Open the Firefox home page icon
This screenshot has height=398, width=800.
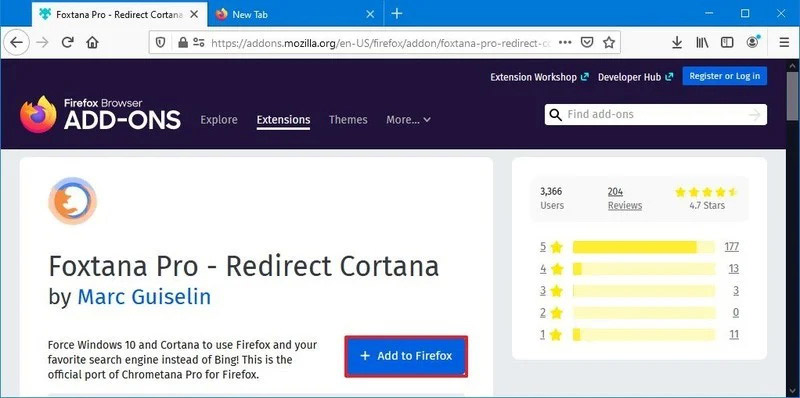92,42
